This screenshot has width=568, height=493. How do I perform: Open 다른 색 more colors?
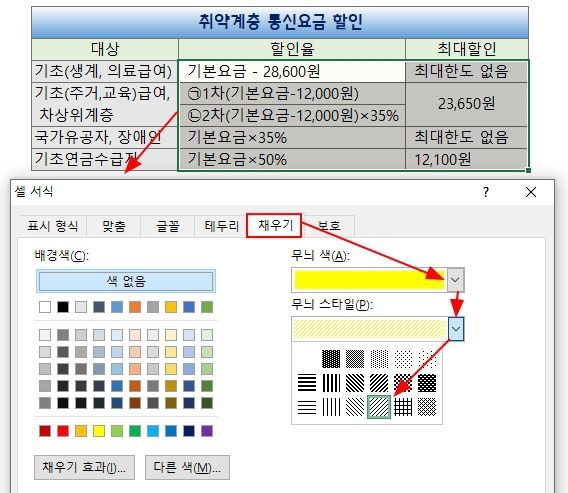click(187, 467)
